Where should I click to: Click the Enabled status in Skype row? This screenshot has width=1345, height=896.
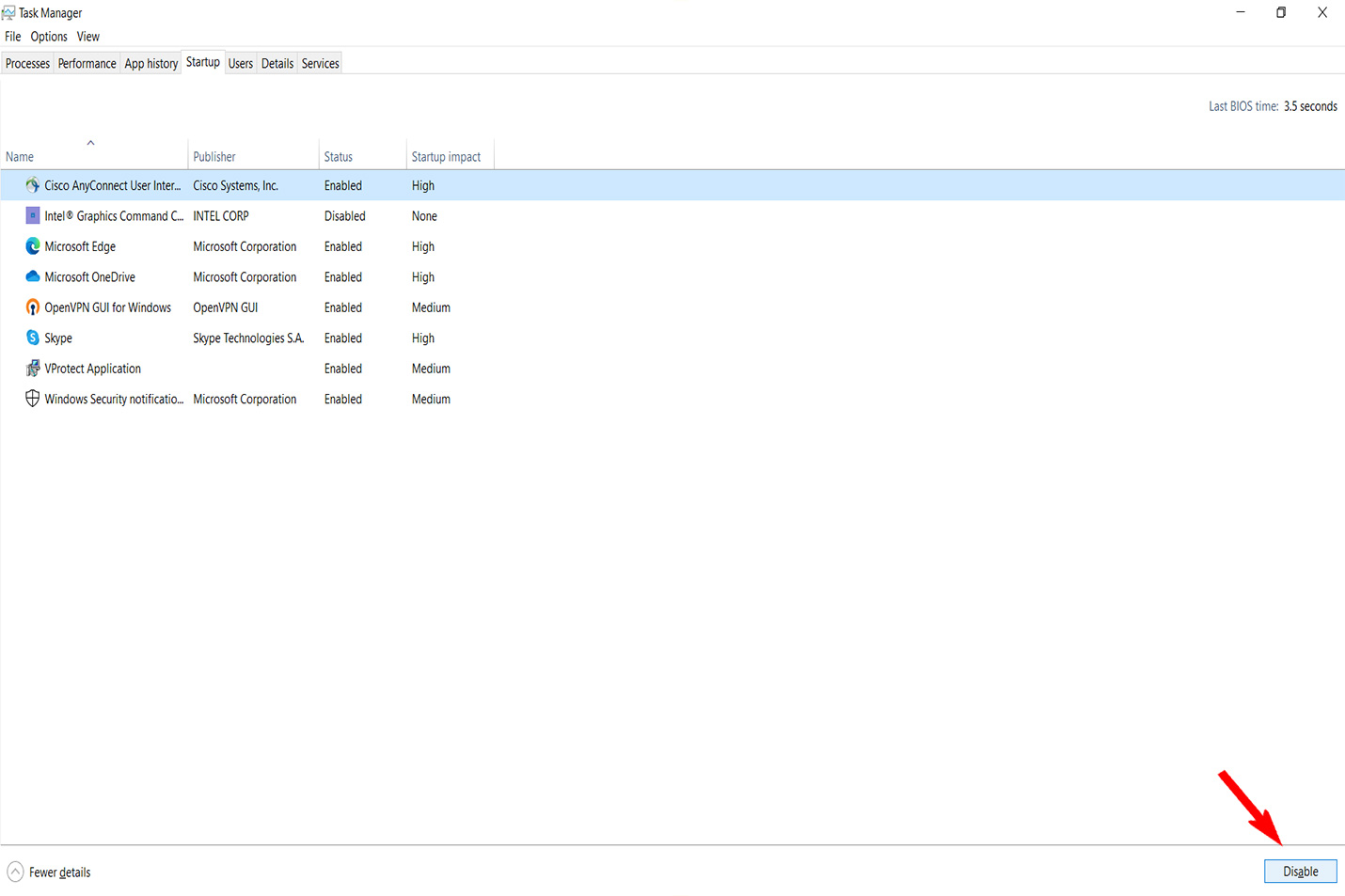(x=343, y=338)
